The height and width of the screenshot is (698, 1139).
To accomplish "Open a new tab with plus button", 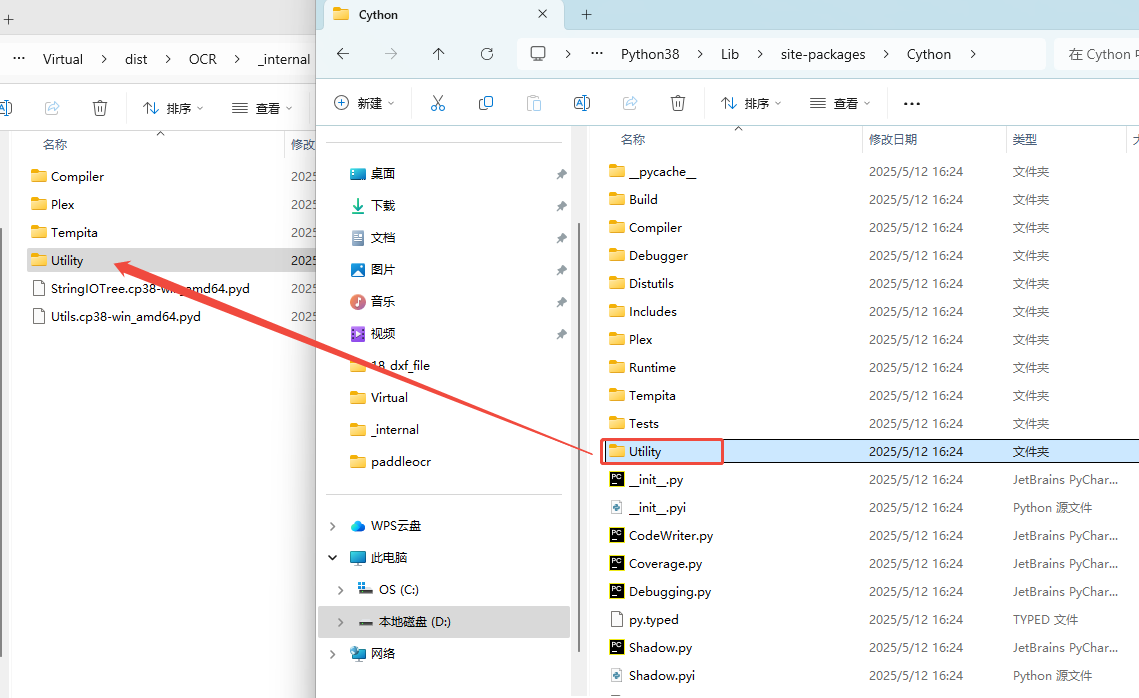I will click(586, 15).
